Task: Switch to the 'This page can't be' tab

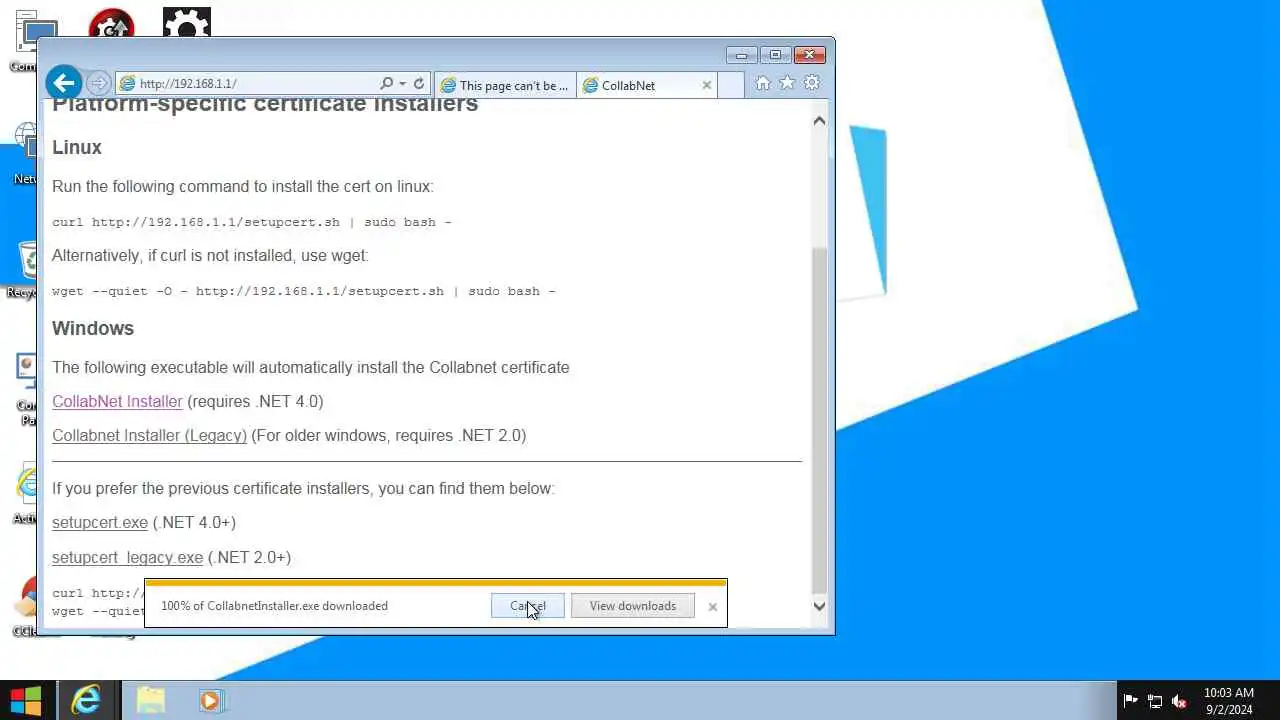Action: [505, 85]
